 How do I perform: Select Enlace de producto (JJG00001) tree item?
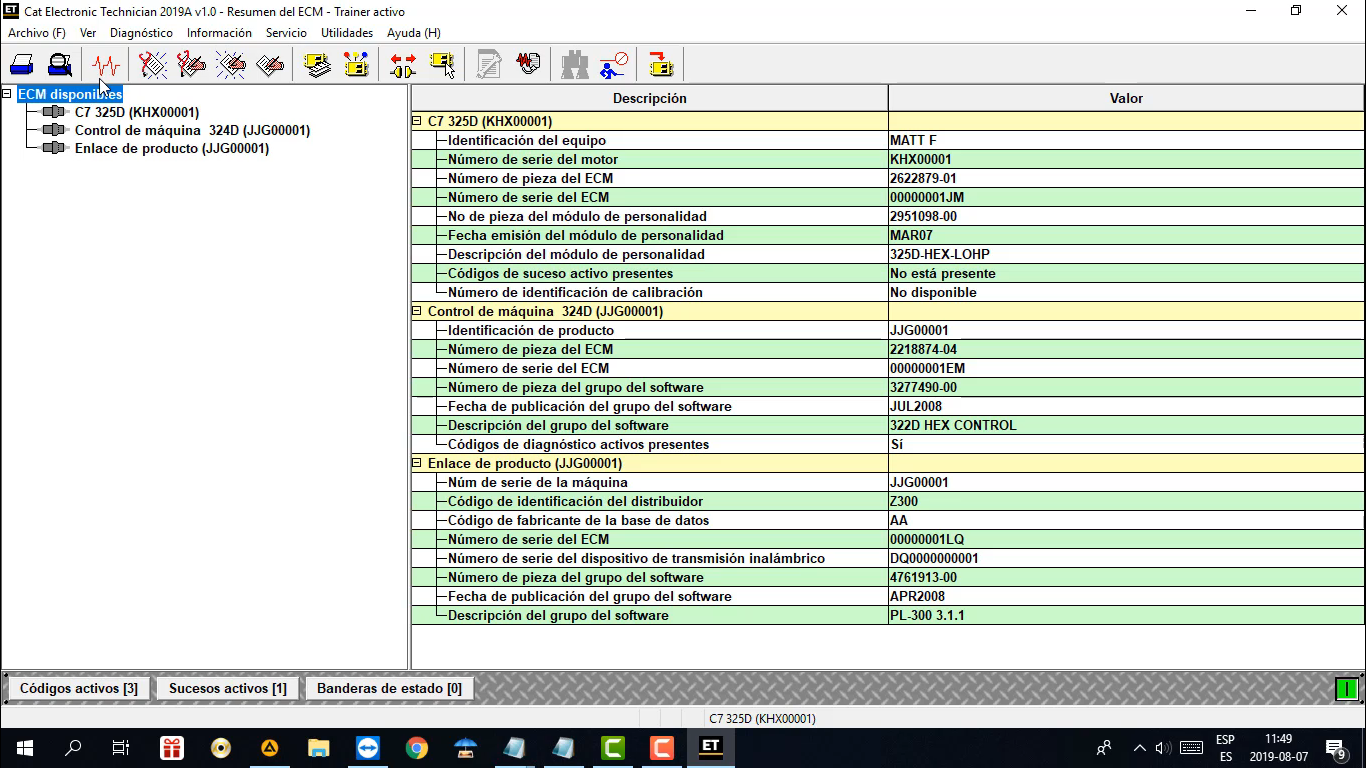tap(172, 149)
